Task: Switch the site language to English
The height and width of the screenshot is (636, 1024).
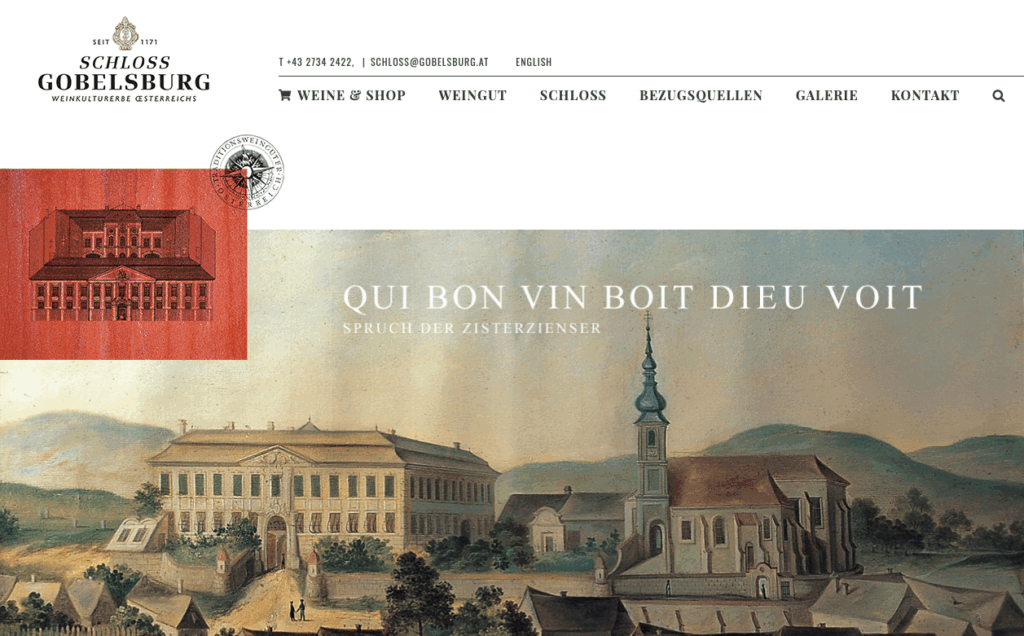Action: 534,62
